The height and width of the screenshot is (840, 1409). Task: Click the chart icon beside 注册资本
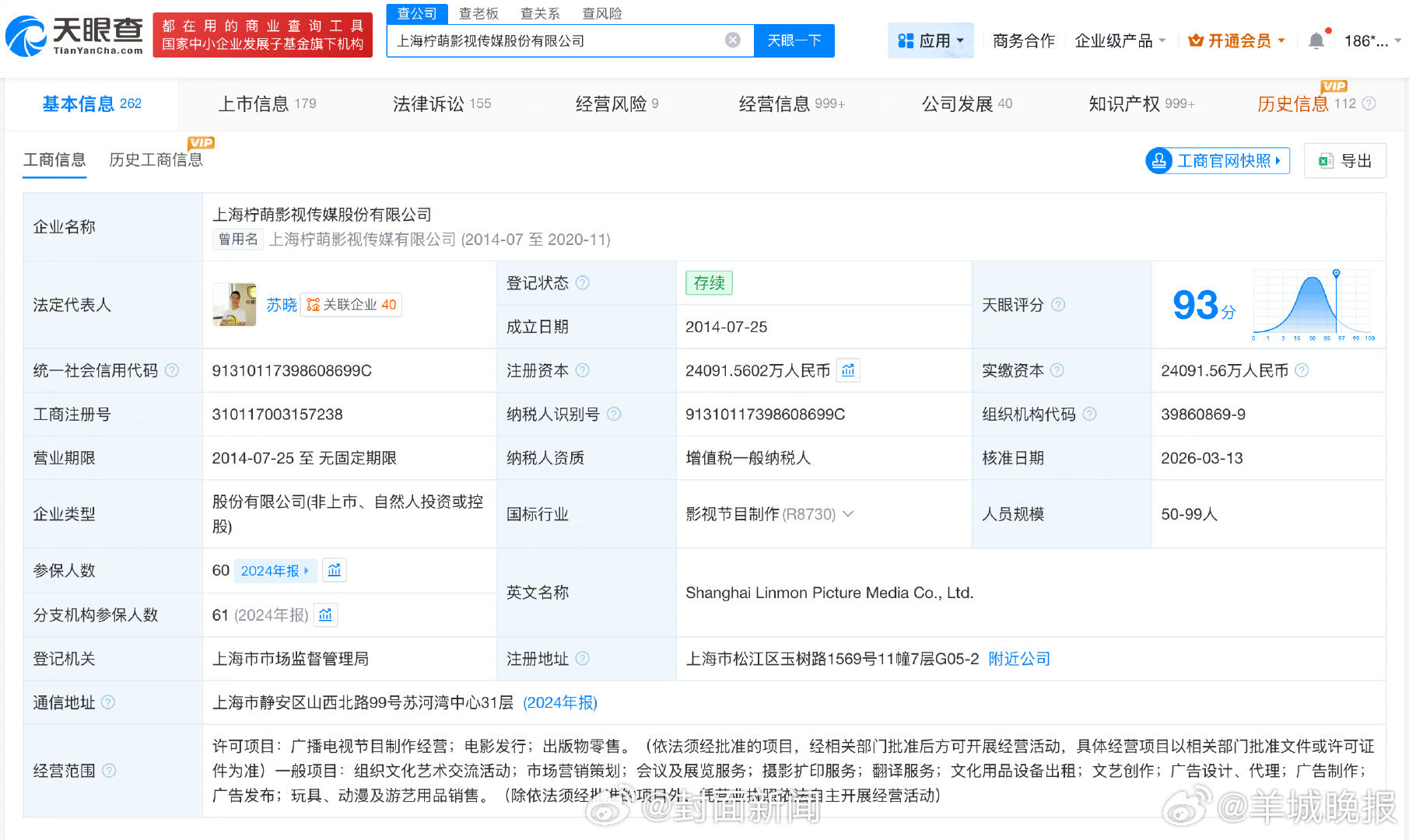coord(848,370)
